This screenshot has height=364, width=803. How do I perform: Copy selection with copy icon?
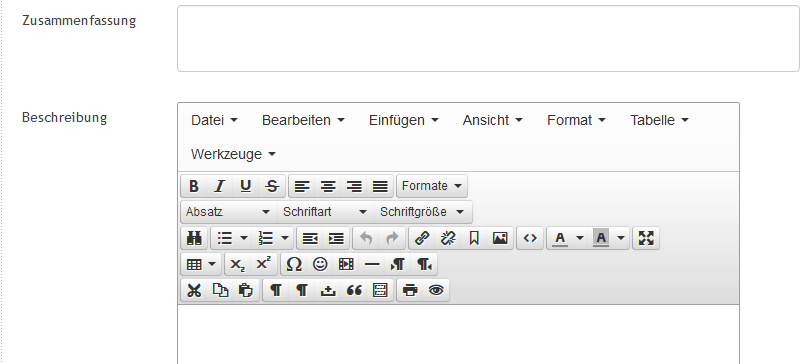click(220, 290)
